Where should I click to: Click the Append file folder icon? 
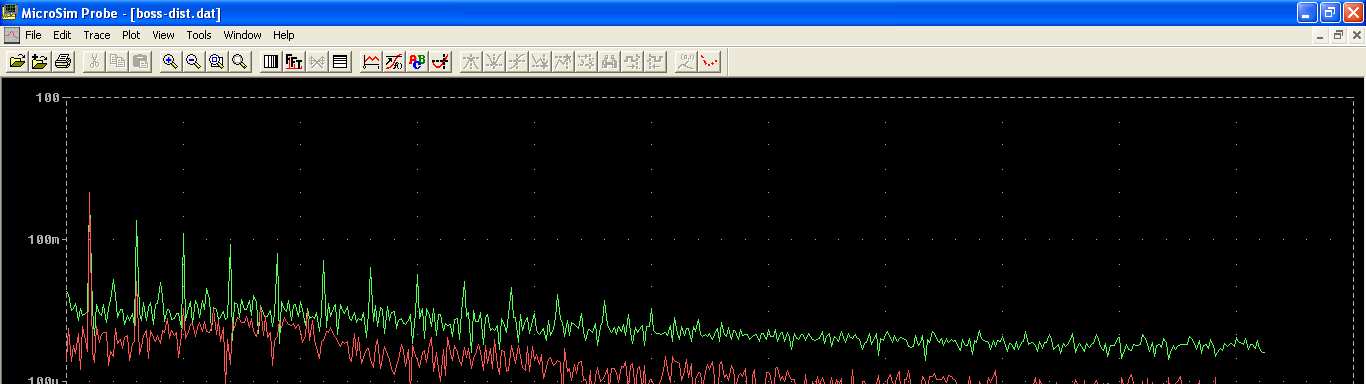pyautogui.click(x=40, y=62)
